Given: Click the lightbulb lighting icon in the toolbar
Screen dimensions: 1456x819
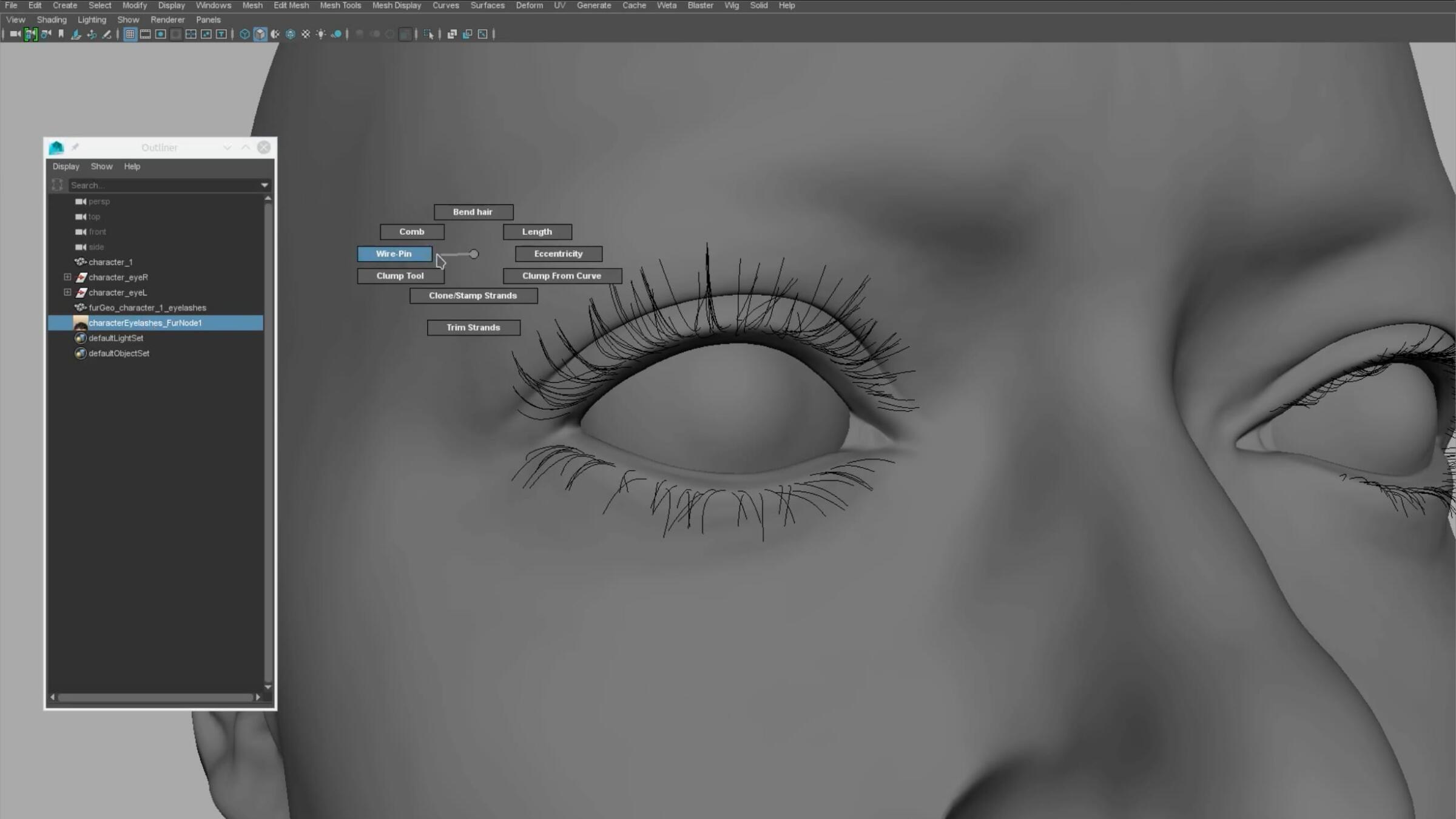Looking at the screenshot, I should [320, 34].
